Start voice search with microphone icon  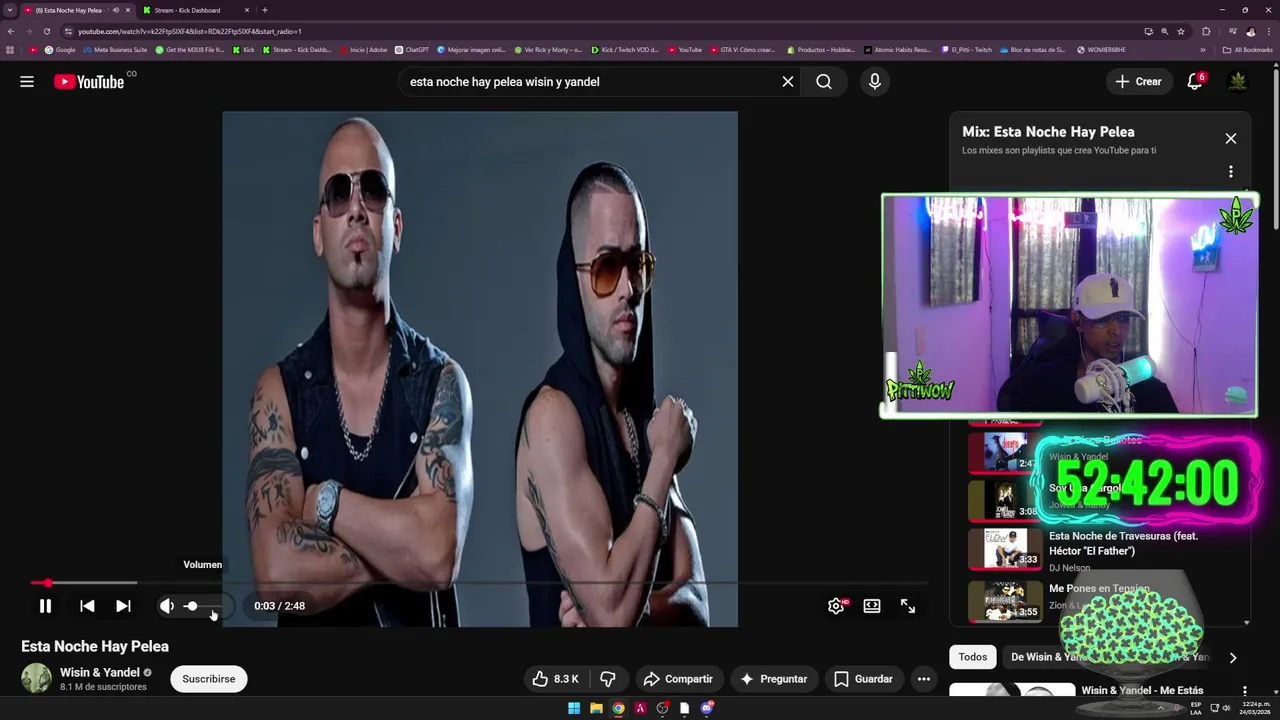[x=875, y=82]
